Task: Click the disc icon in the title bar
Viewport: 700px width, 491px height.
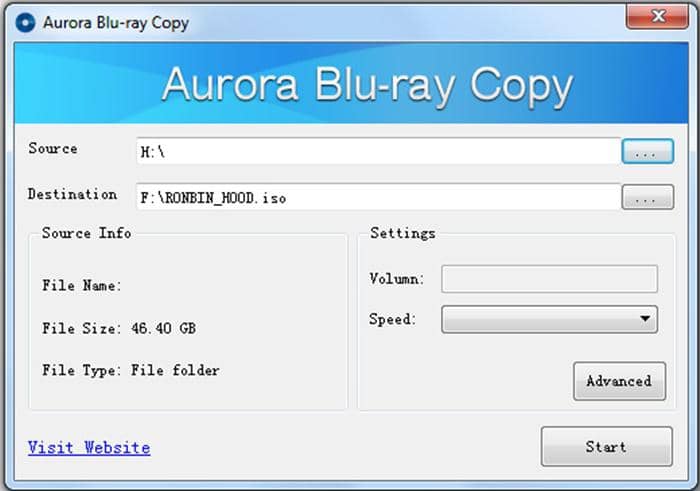Action: click(26, 21)
